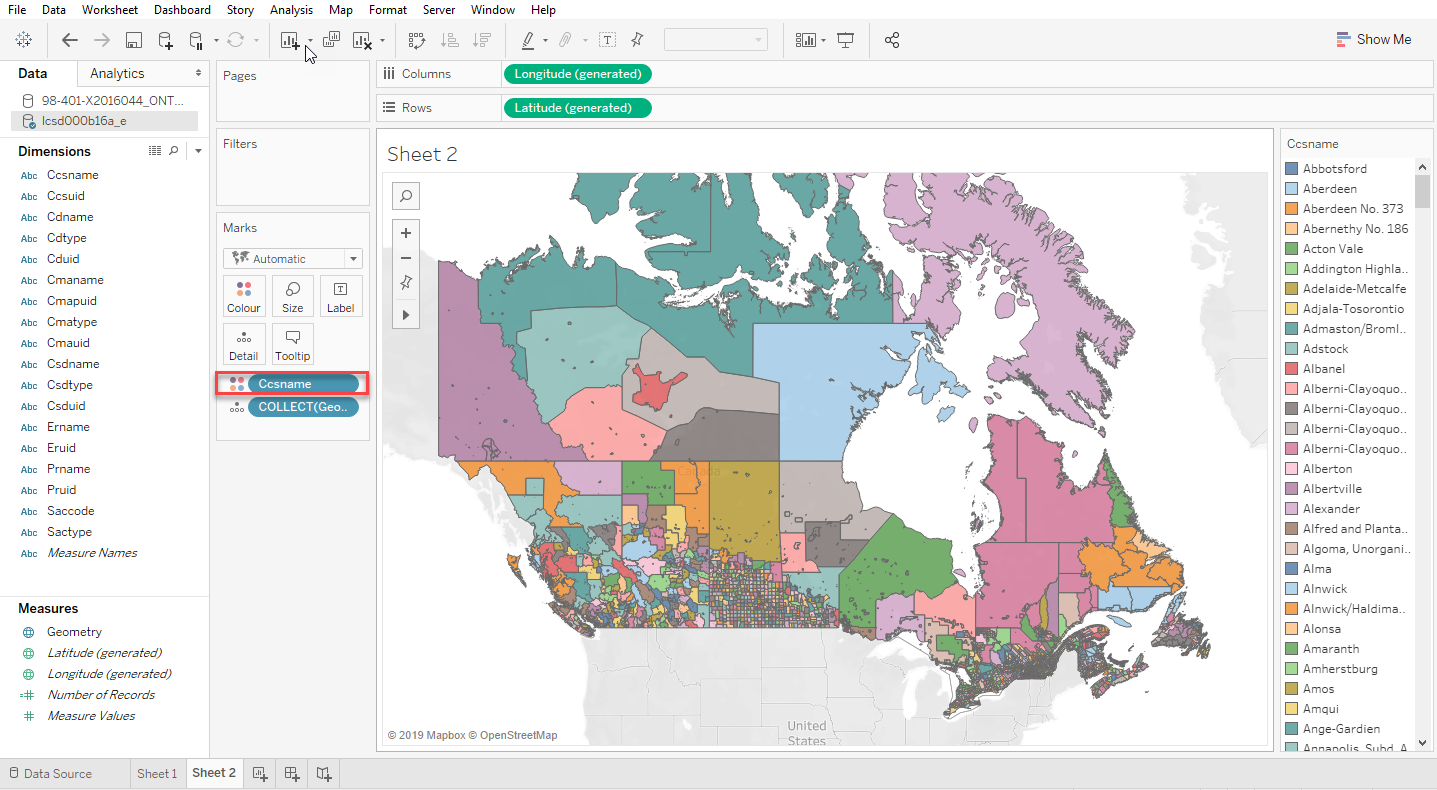Click the Share workbook icon
Image resolution: width=1437 pixels, height=790 pixels.
point(892,40)
